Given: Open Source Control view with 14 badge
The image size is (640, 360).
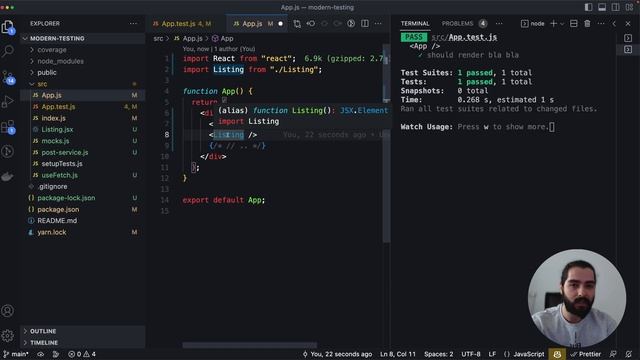Looking at the screenshot, I should click(x=8, y=77).
